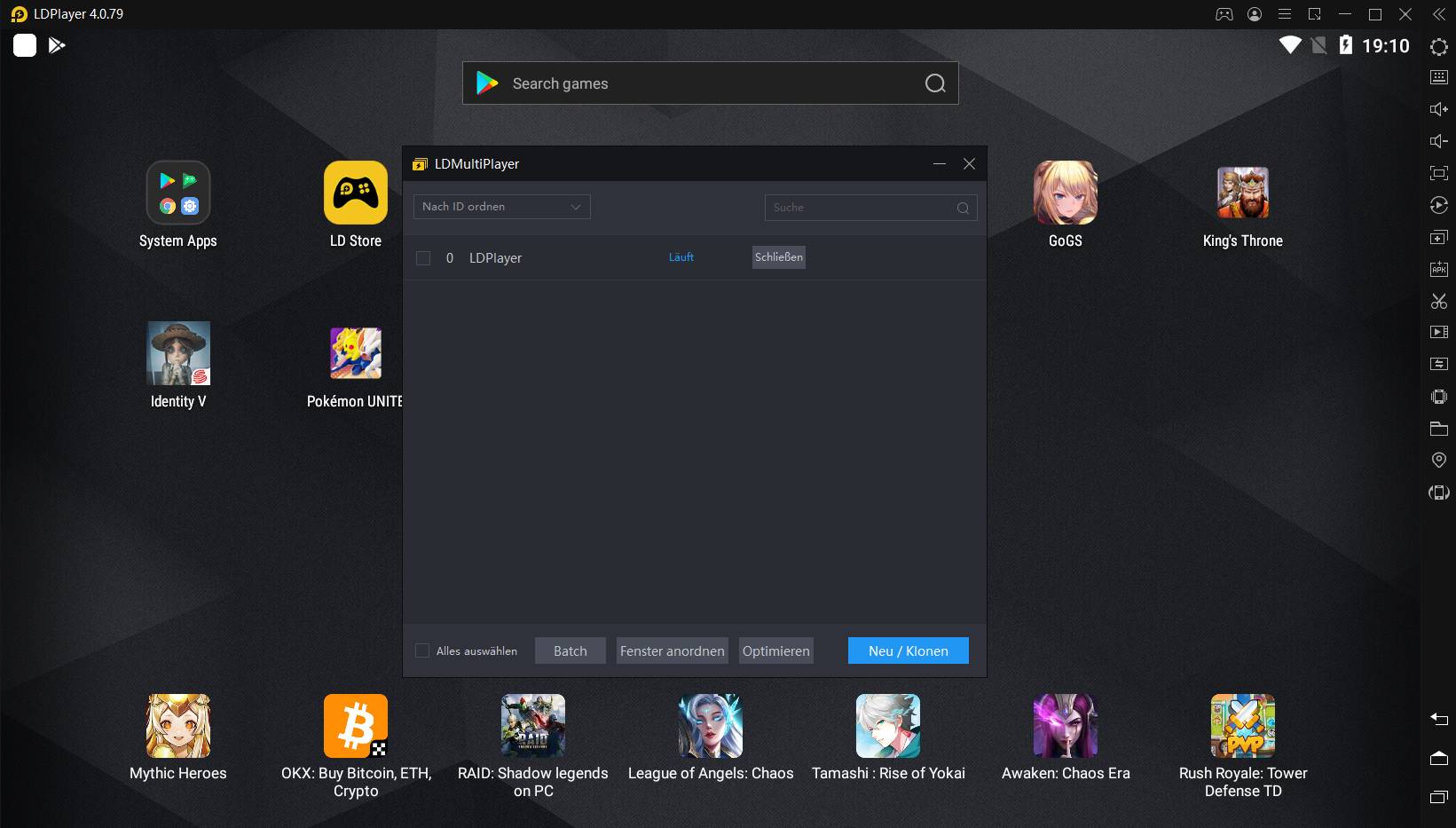Open multi-instance manager icon in the sidebar
Viewport: 1456px width, 828px height.
tap(1439, 237)
